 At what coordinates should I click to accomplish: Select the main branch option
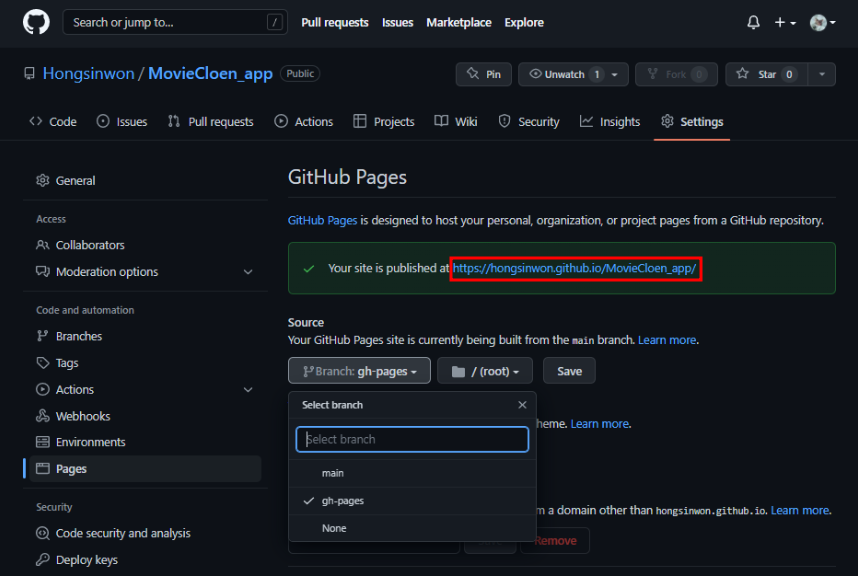(x=412, y=473)
